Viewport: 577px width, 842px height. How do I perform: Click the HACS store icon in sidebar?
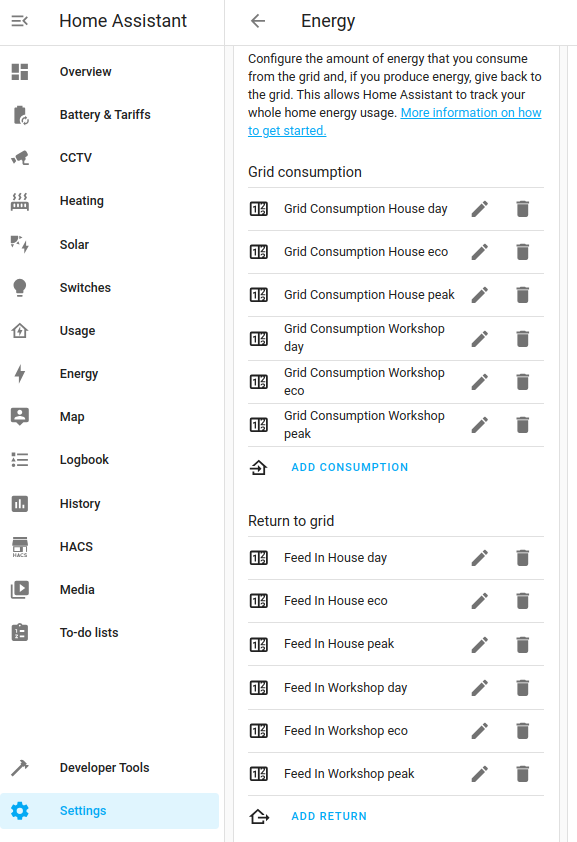click(20, 547)
